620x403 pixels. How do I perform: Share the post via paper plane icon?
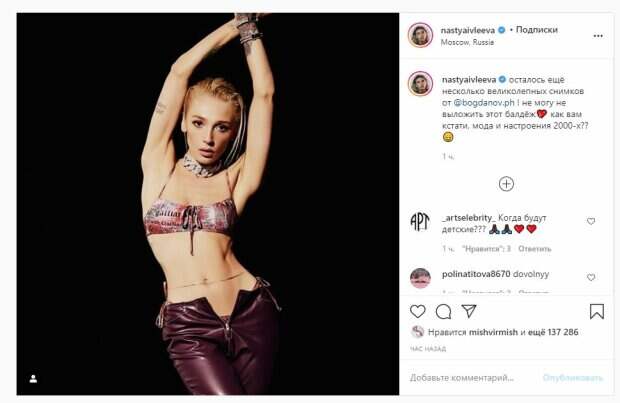coord(468,311)
